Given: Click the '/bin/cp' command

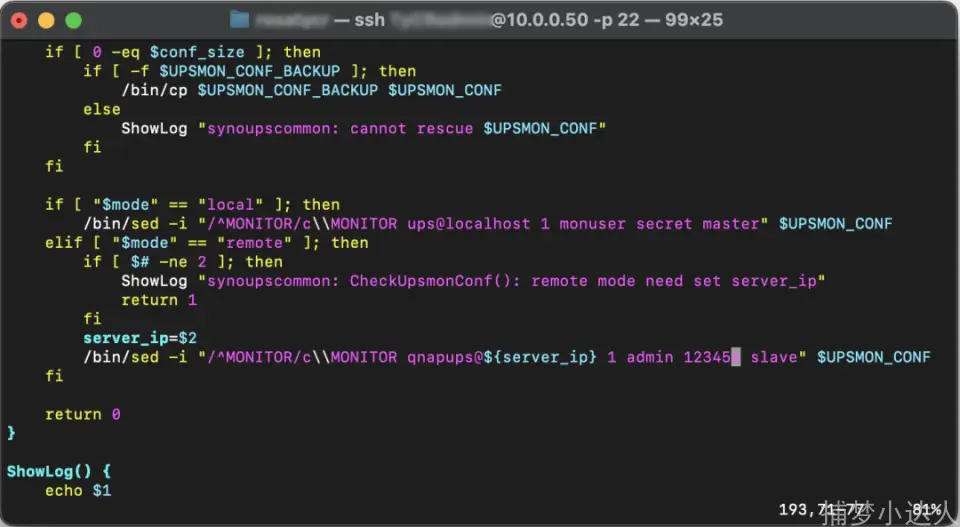Looking at the screenshot, I should point(154,90).
